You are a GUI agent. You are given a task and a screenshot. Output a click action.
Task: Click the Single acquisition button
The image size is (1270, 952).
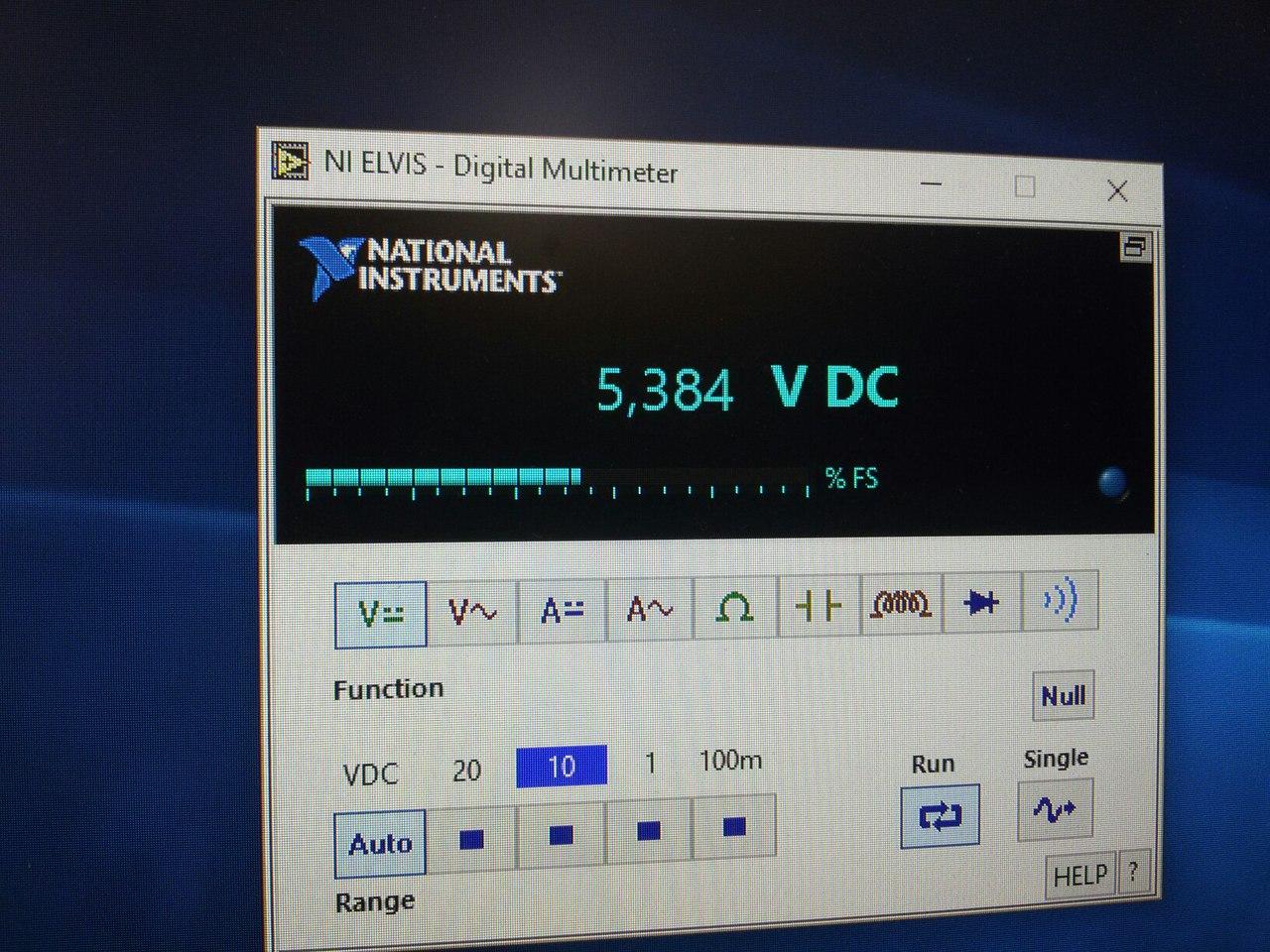pos(1055,810)
